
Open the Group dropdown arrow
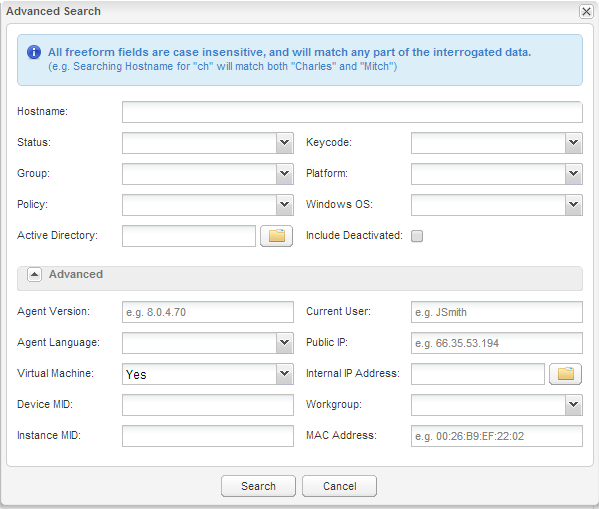coord(284,174)
